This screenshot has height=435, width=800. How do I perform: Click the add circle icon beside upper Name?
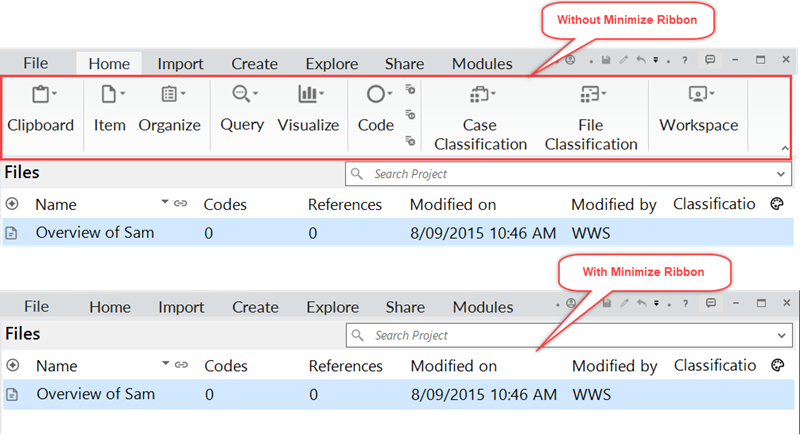click(12, 204)
